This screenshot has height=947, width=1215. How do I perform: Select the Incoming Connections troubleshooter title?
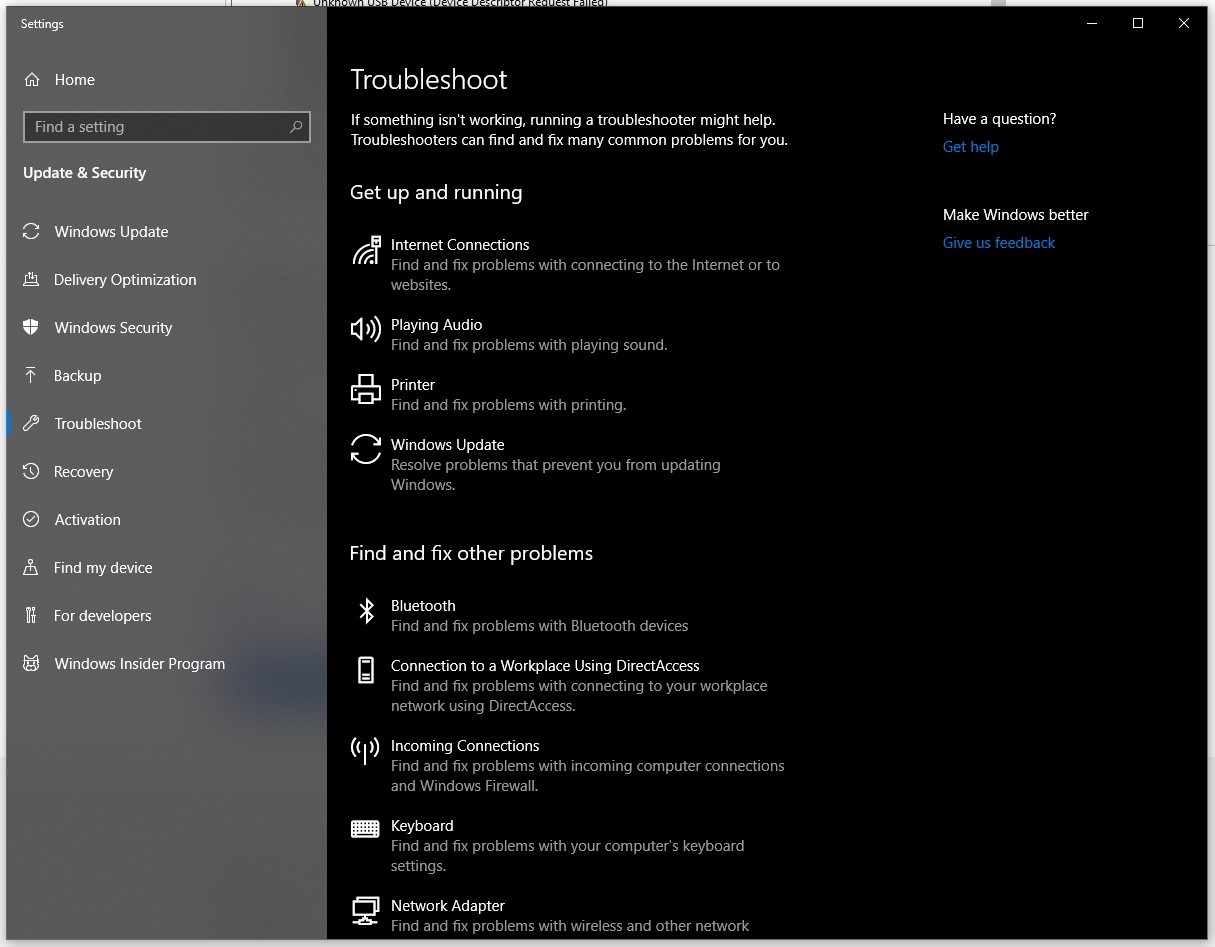point(465,746)
